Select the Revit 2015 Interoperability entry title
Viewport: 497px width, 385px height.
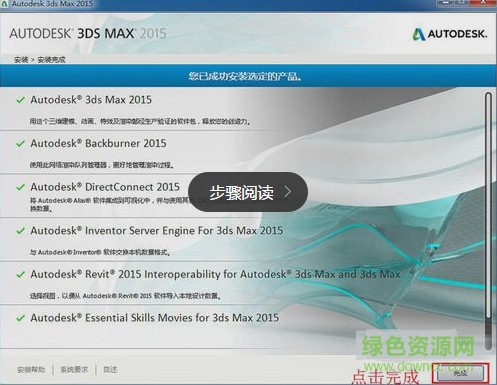point(215,274)
